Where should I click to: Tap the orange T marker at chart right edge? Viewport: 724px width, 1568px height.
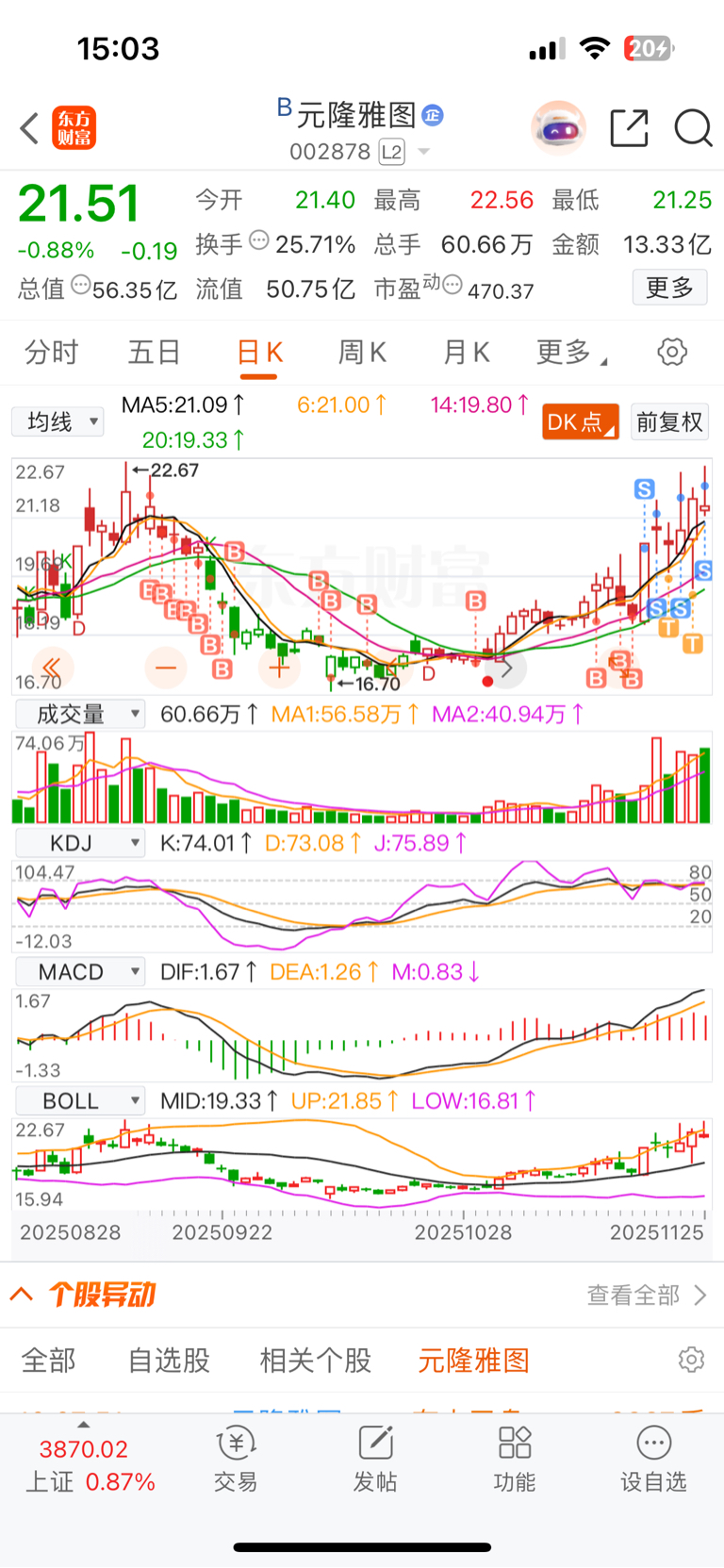692,644
